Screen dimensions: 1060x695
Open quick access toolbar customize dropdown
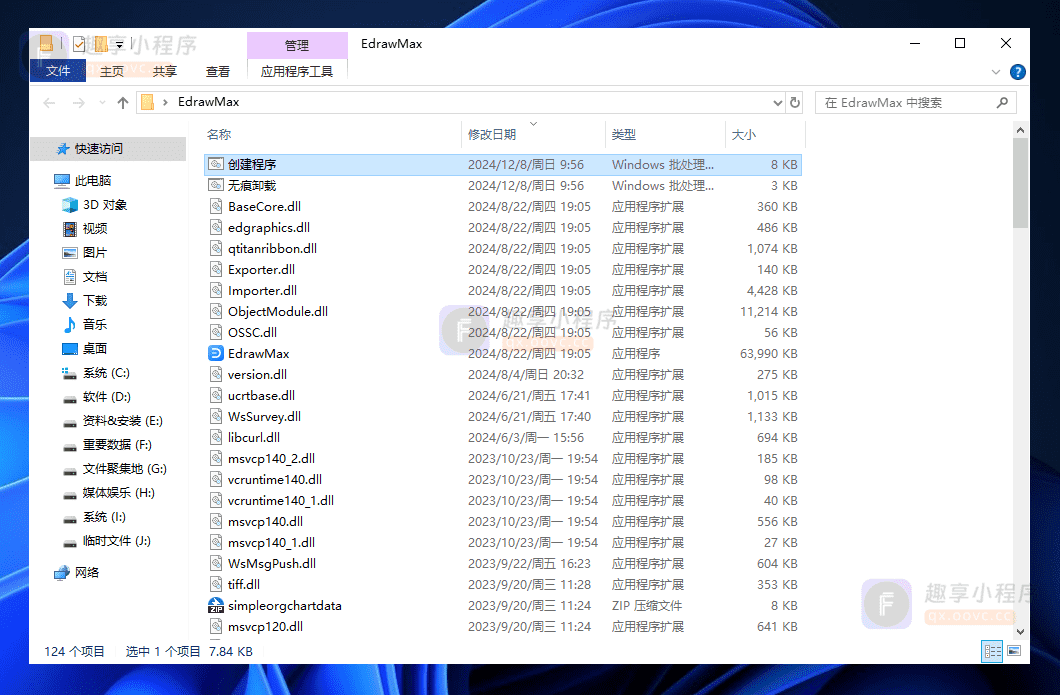(x=119, y=45)
